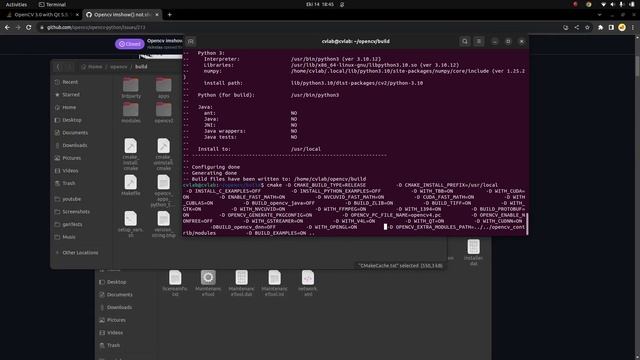
Task: Reload the GitHub page
Action: 29,27
